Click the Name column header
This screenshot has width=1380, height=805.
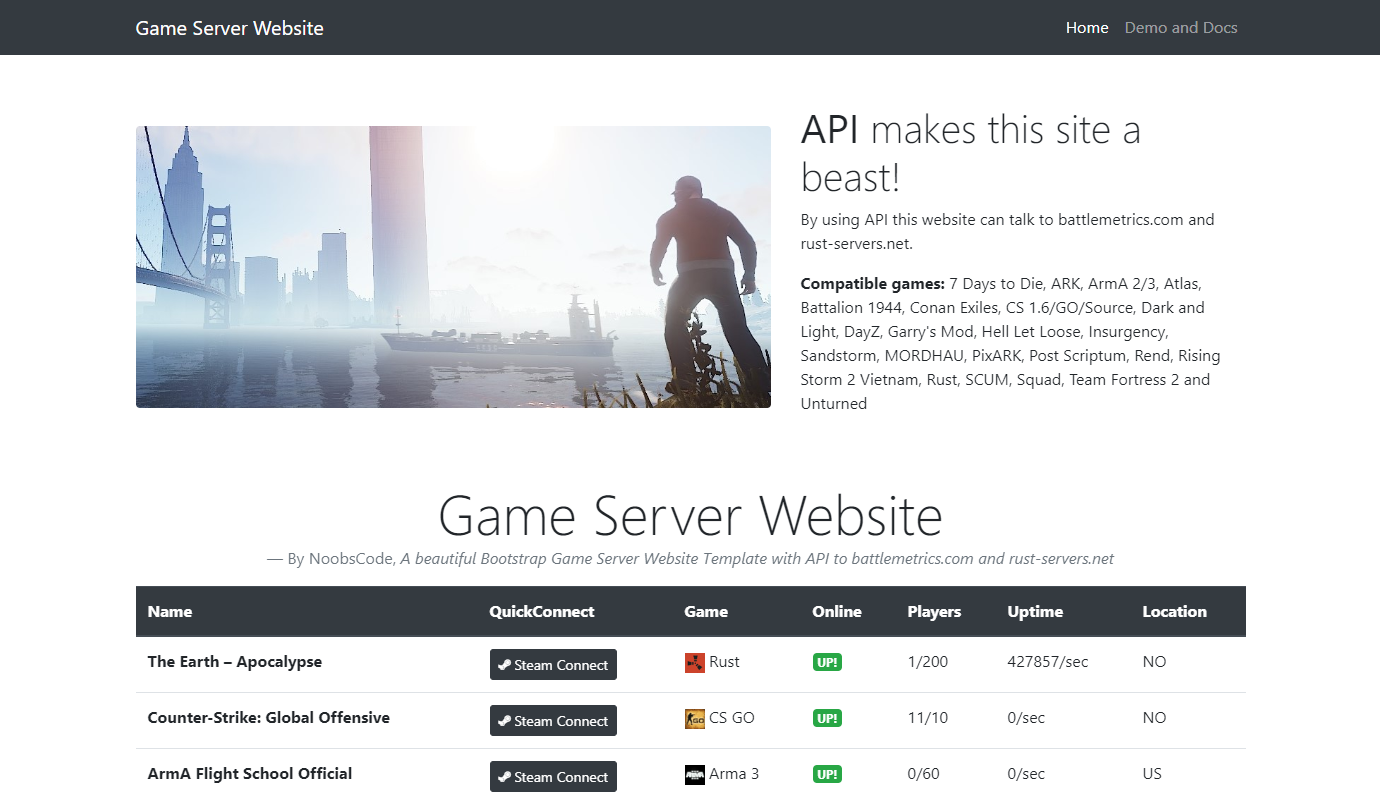170,612
